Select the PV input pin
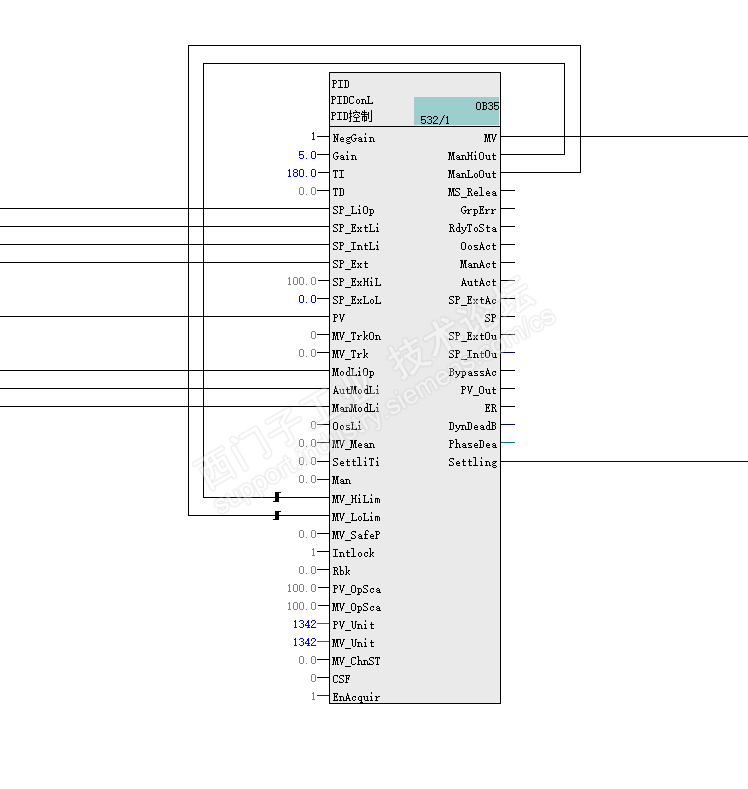This screenshot has height=789, width=748. click(339, 318)
